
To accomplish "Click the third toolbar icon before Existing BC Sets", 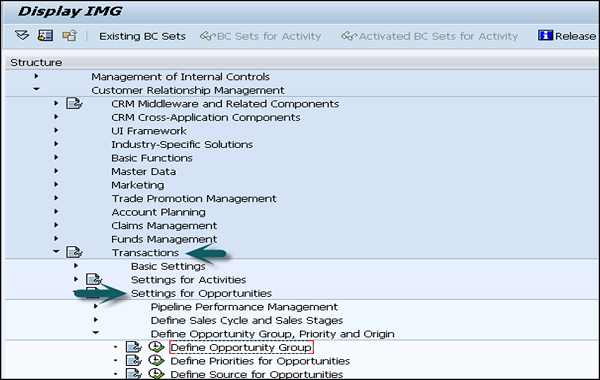I will pyautogui.click(x=70, y=36).
